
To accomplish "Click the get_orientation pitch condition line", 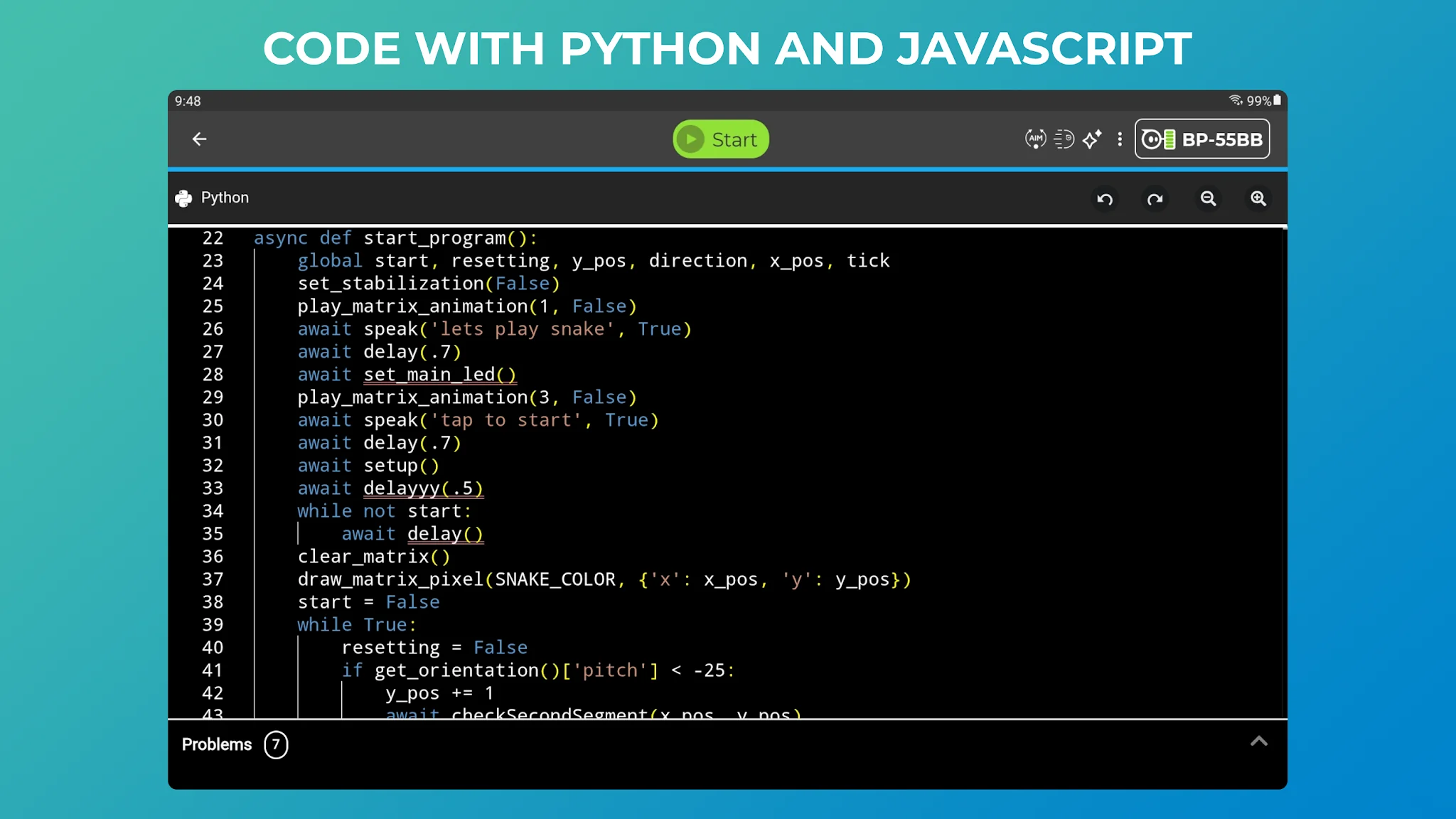I will 538,670.
